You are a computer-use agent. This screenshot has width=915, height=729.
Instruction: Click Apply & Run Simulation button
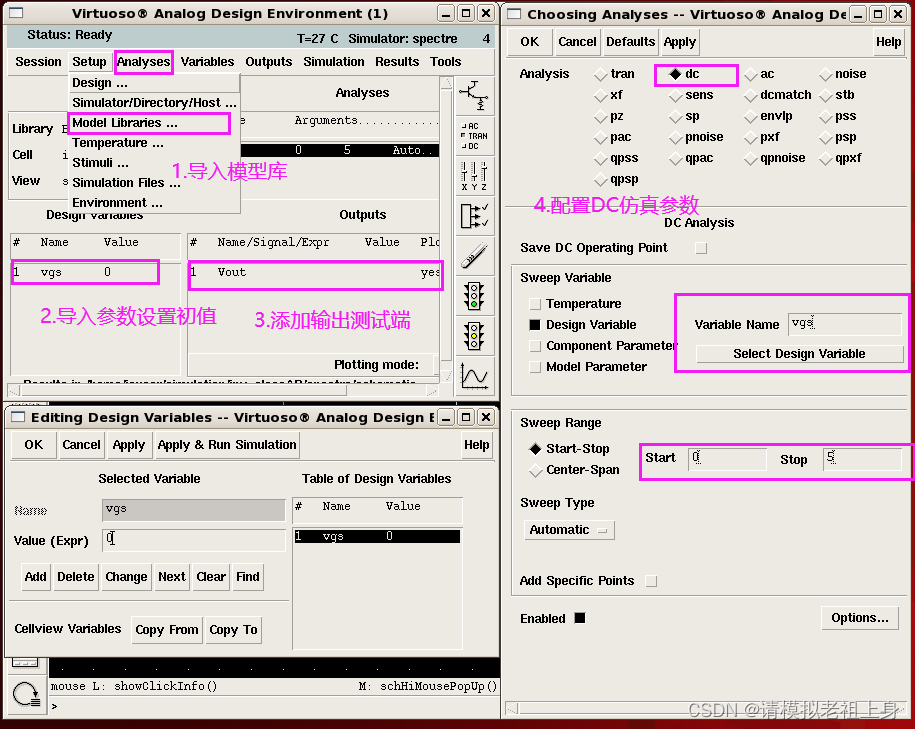[227, 445]
